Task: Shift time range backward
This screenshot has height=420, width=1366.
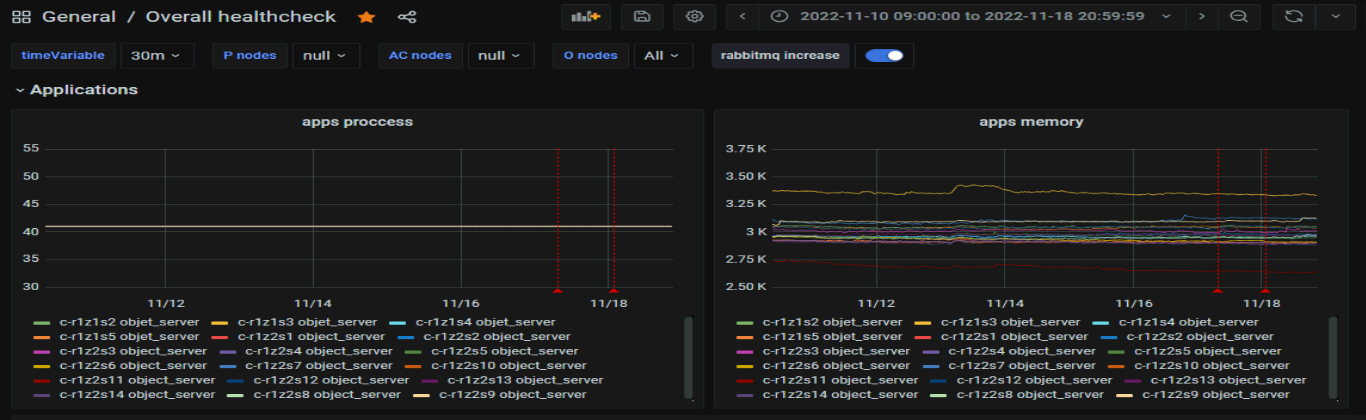Action: 742,17
